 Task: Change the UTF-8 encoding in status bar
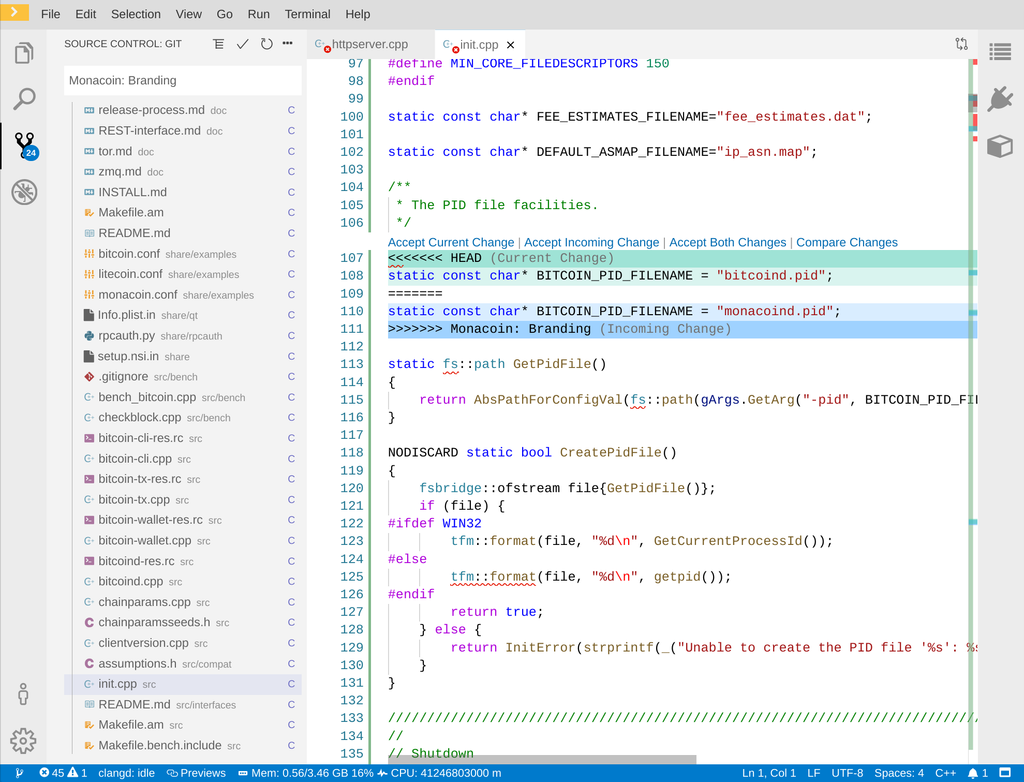pos(847,773)
